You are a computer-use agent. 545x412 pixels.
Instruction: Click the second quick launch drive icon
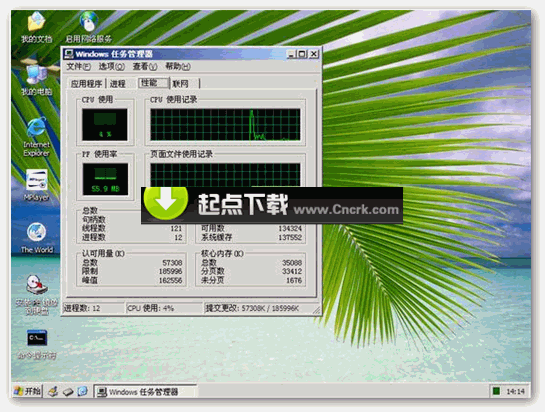pyautogui.click(x=68, y=392)
